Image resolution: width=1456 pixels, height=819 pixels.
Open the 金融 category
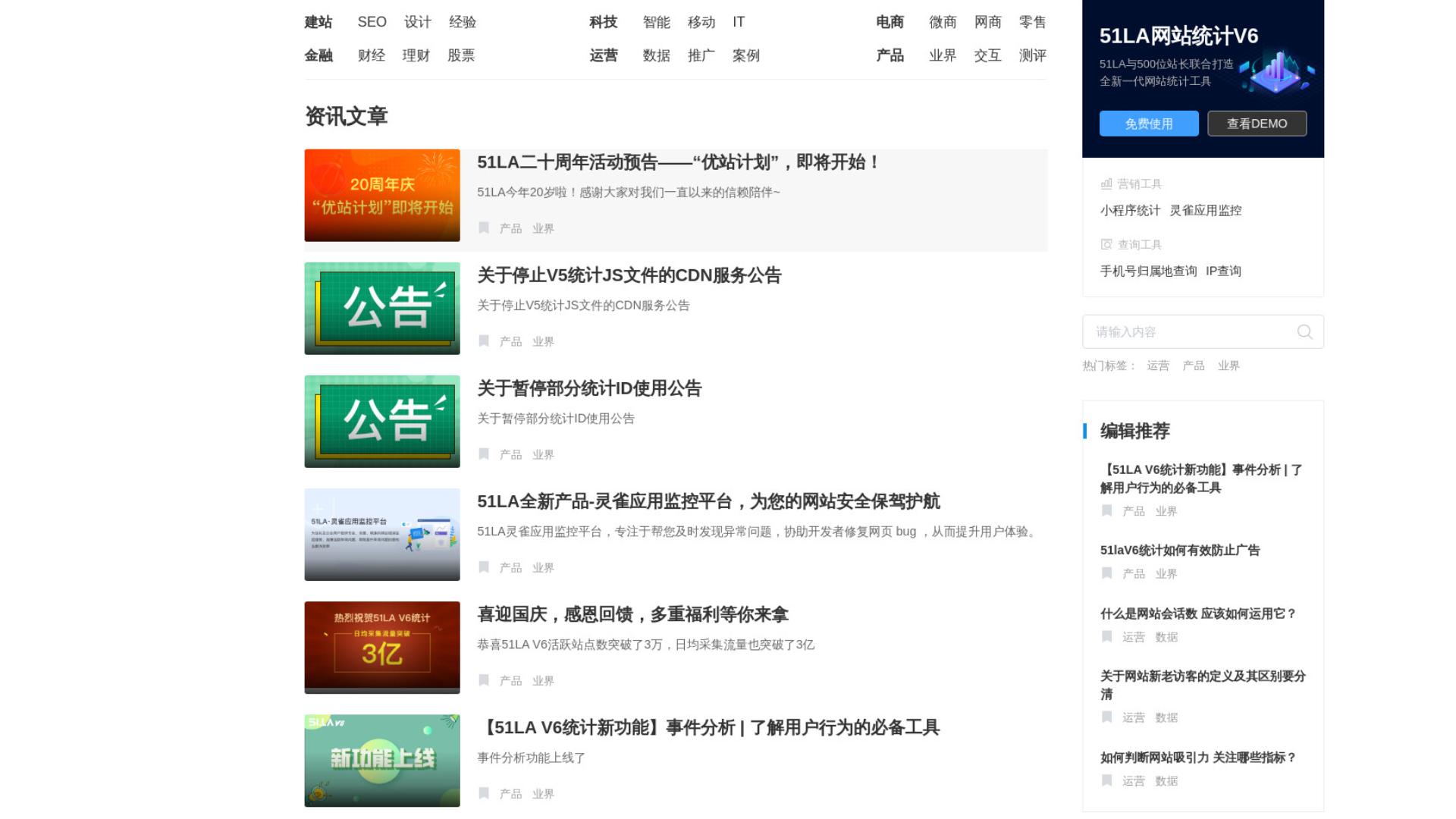[318, 55]
